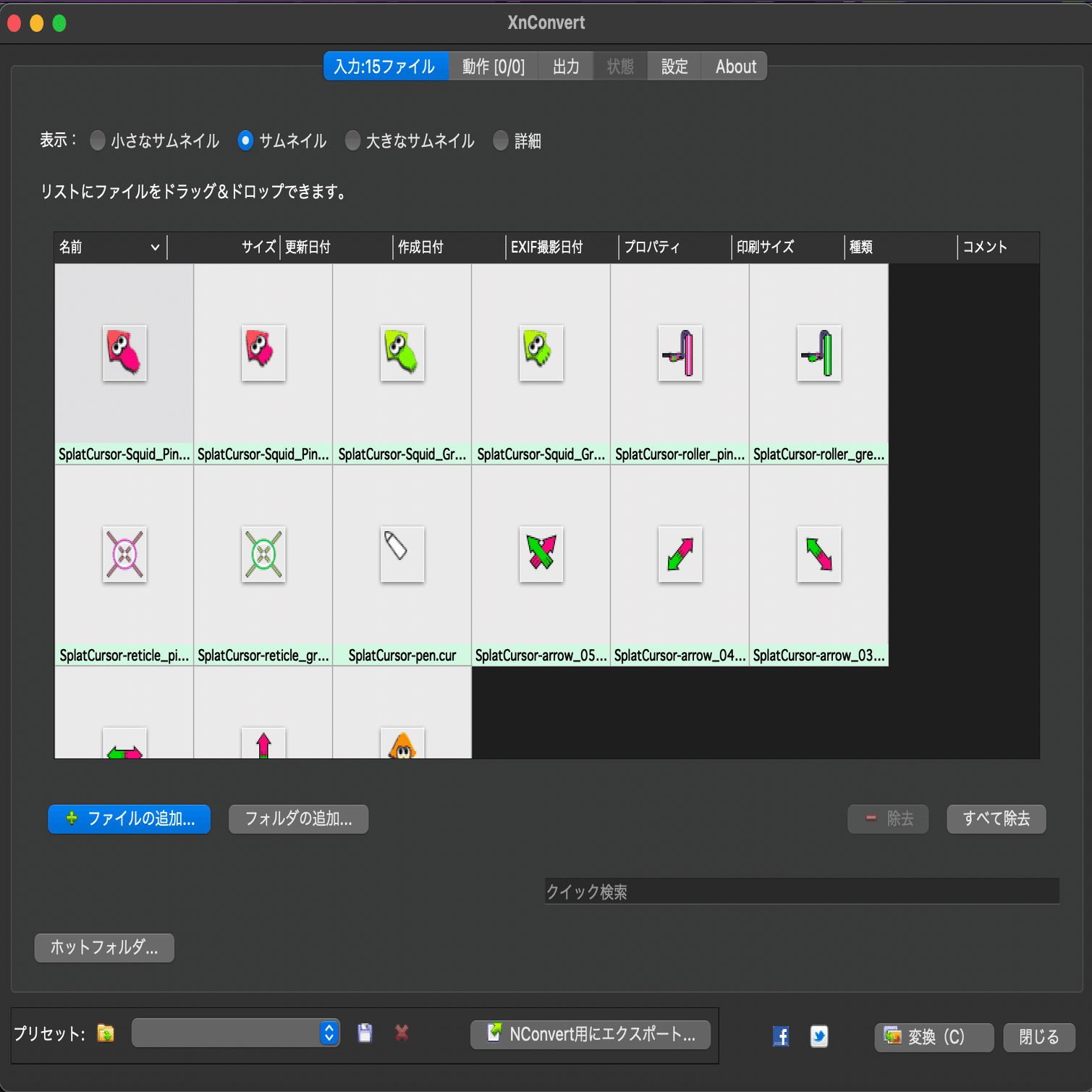Image resolution: width=1092 pixels, height=1092 pixels.
Task: Switch to 動作 [0/0] tab
Action: coord(494,67)
